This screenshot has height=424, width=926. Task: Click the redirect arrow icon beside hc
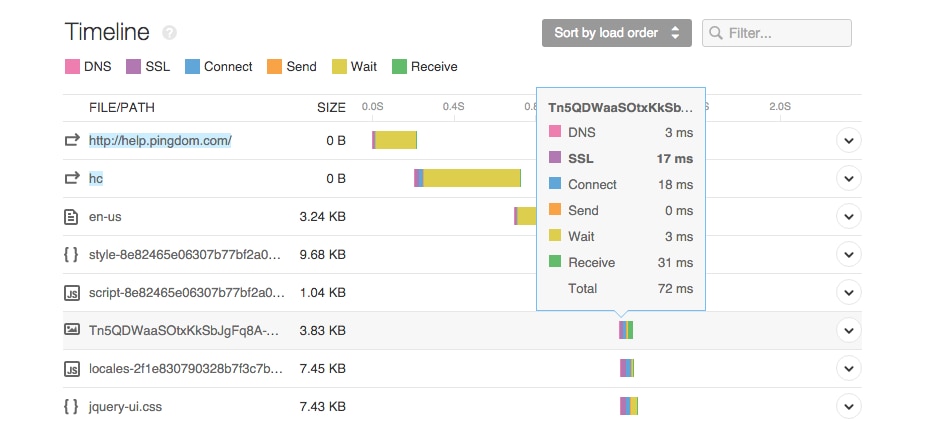click(71, 178)
